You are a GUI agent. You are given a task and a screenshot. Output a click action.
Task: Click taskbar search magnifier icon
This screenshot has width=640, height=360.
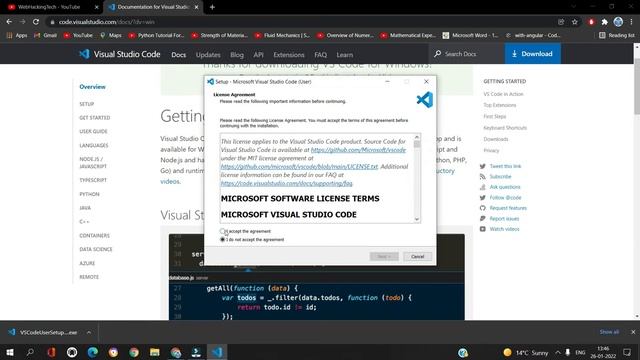(30, 352)
